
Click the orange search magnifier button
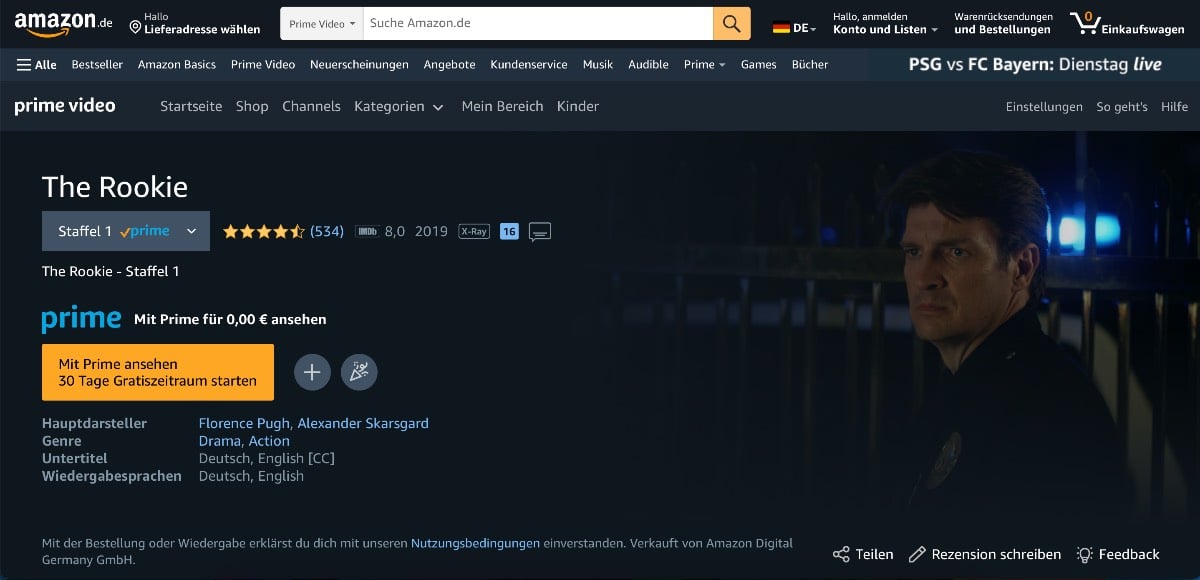pyautogui.click(x=732, y=23)
